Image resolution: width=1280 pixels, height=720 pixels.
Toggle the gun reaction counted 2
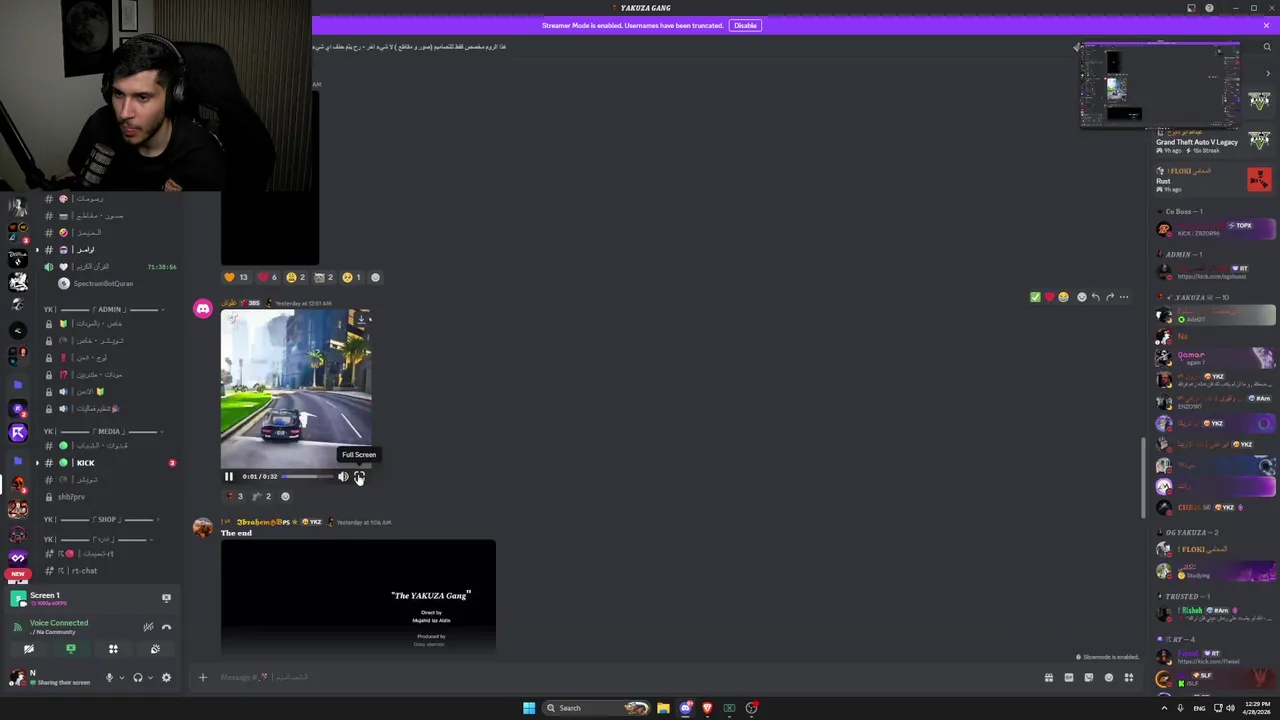(x=262, y=496)
